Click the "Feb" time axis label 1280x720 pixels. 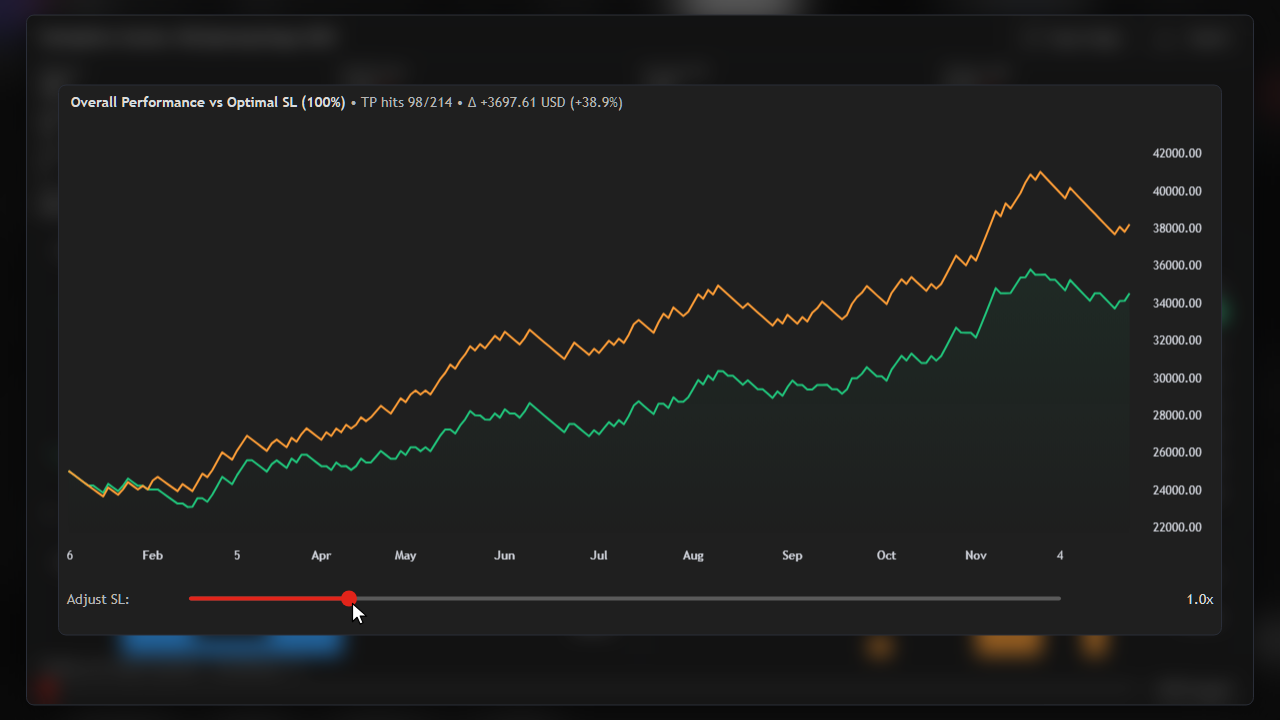tap(152, 555)
